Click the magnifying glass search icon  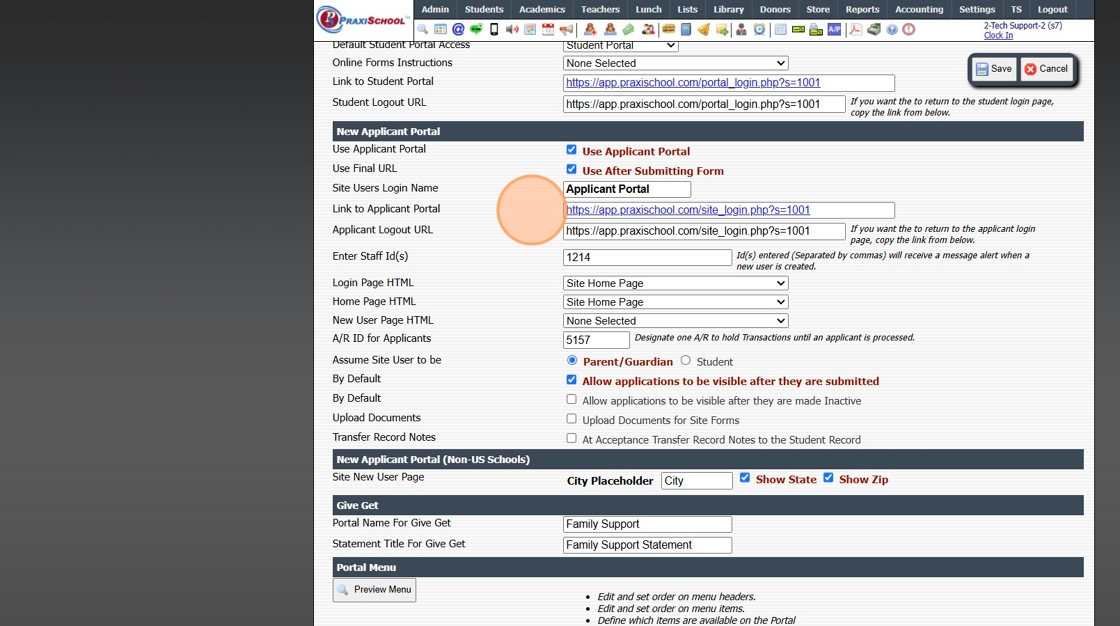pos(421,29)
